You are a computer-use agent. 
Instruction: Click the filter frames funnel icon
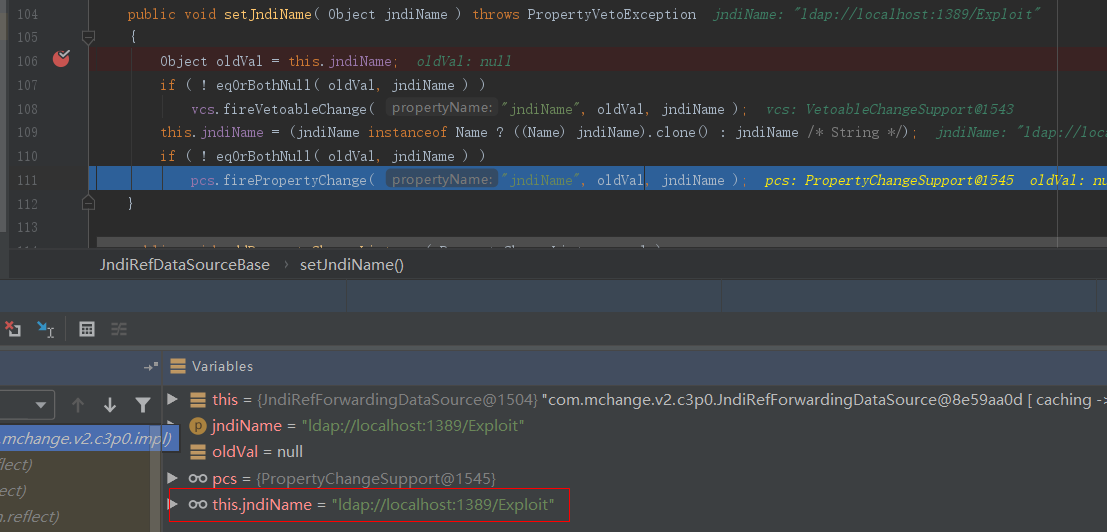click(143, 405)
